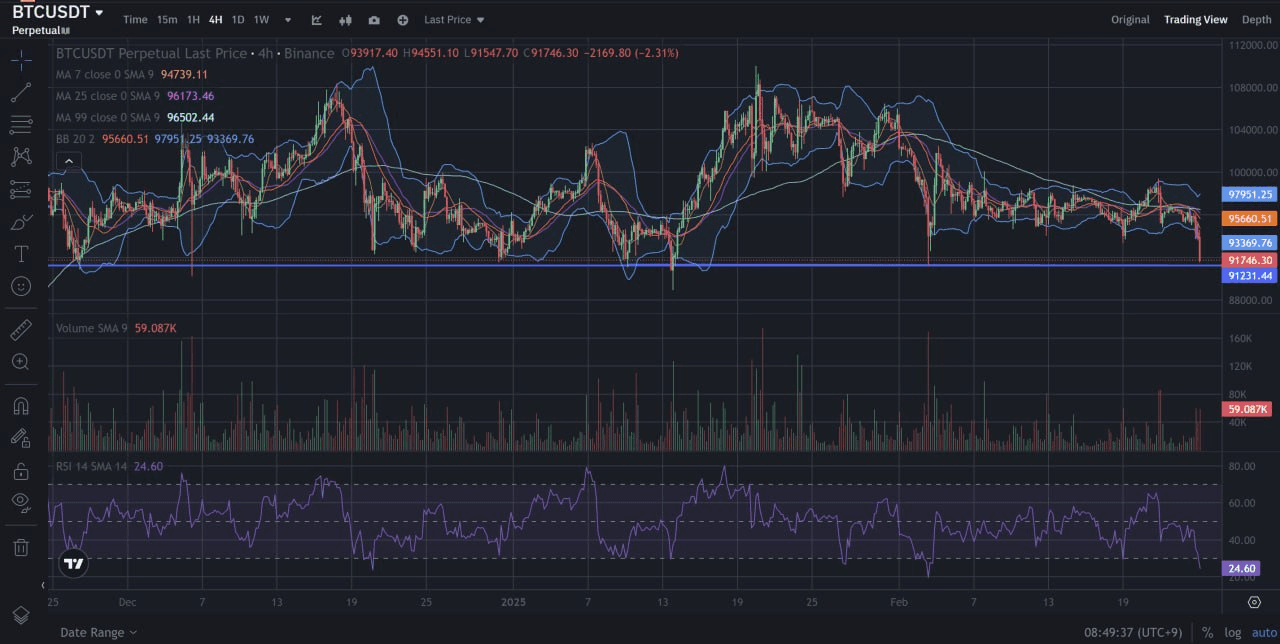
Task: Switch to 1W interval
Action: [261, 20]
